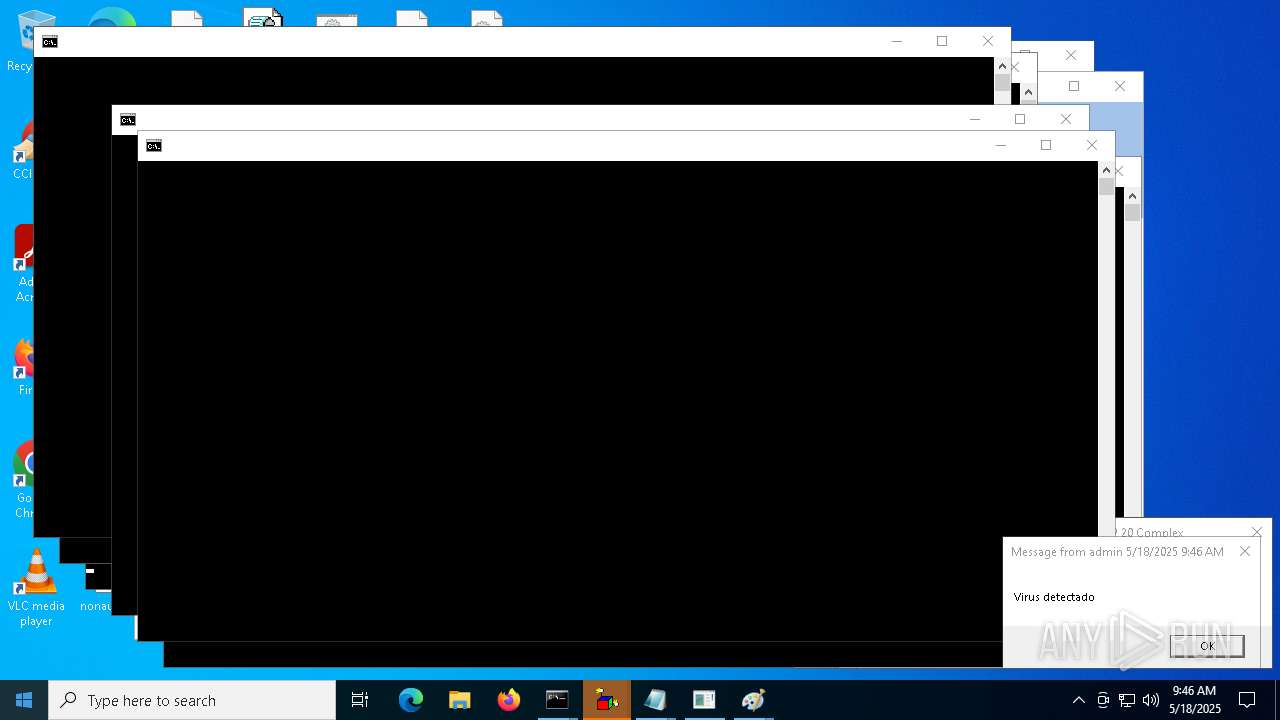Open middle Command Prompt title bar icon

[127, 120]
